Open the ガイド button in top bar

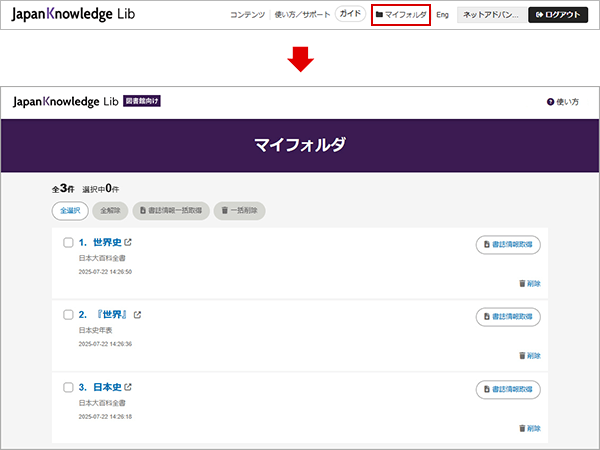pos(350,15)
